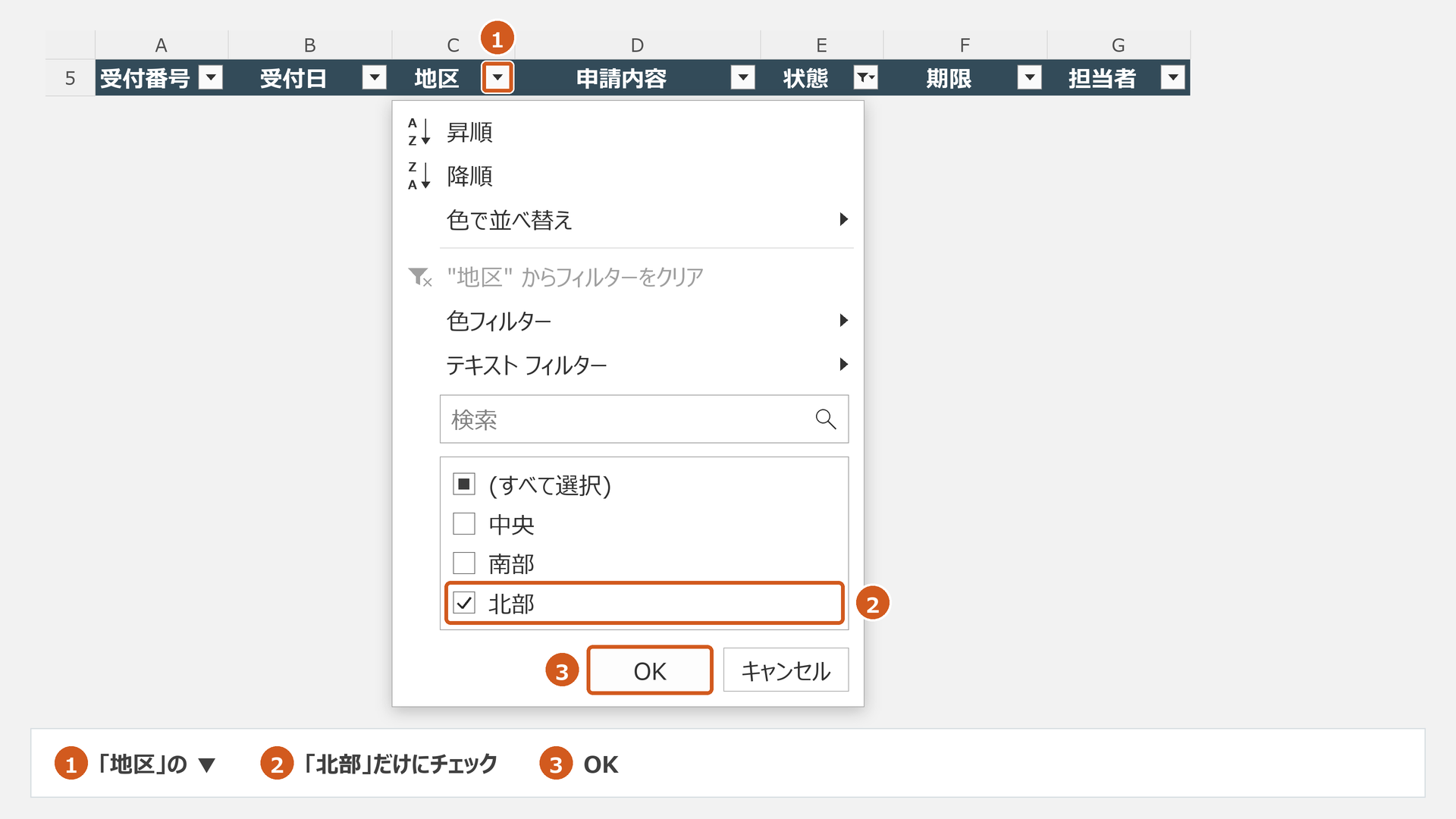Click into the 検索 search field

(644, 419)
